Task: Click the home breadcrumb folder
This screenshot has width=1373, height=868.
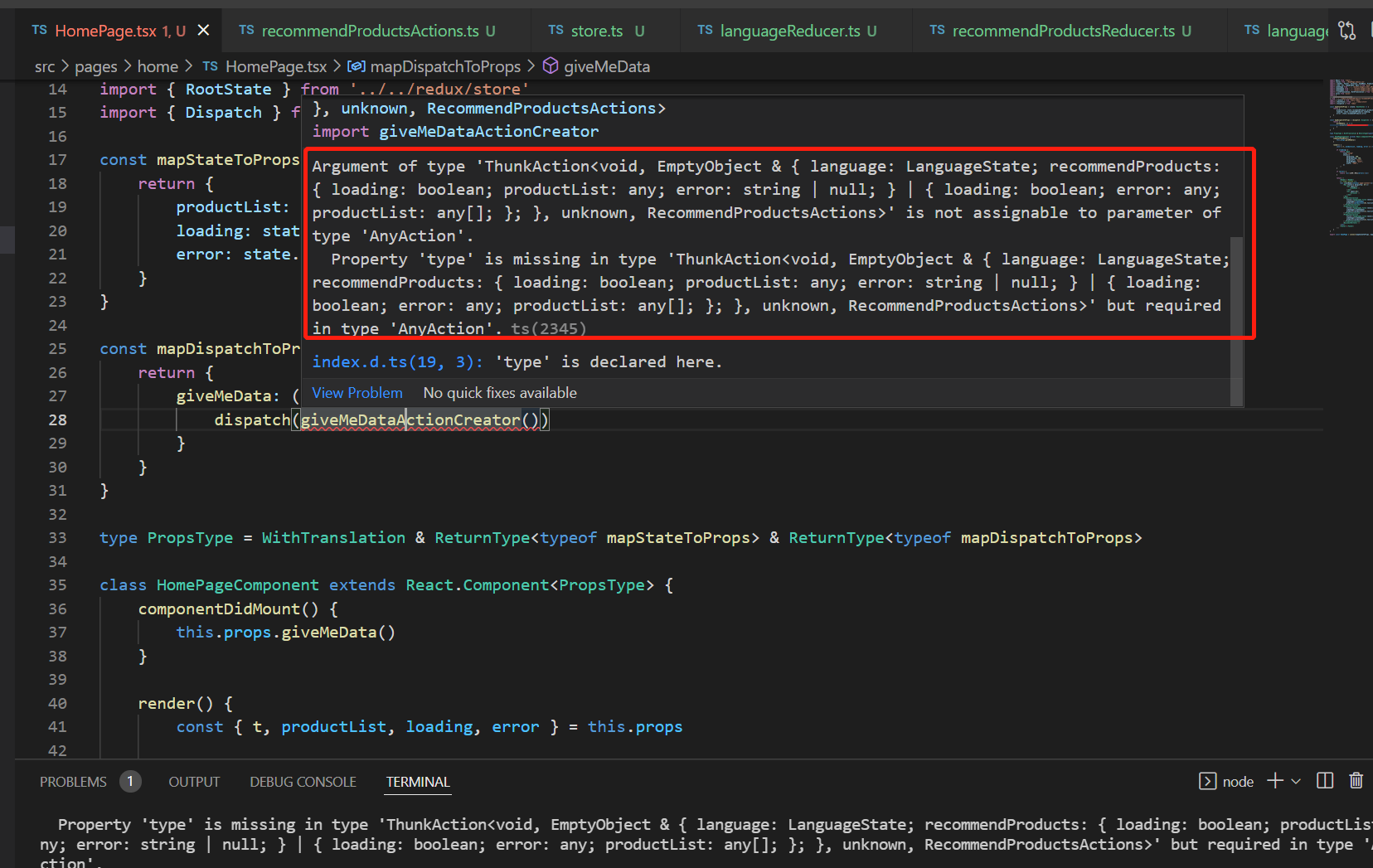Action: pos(158,66)
